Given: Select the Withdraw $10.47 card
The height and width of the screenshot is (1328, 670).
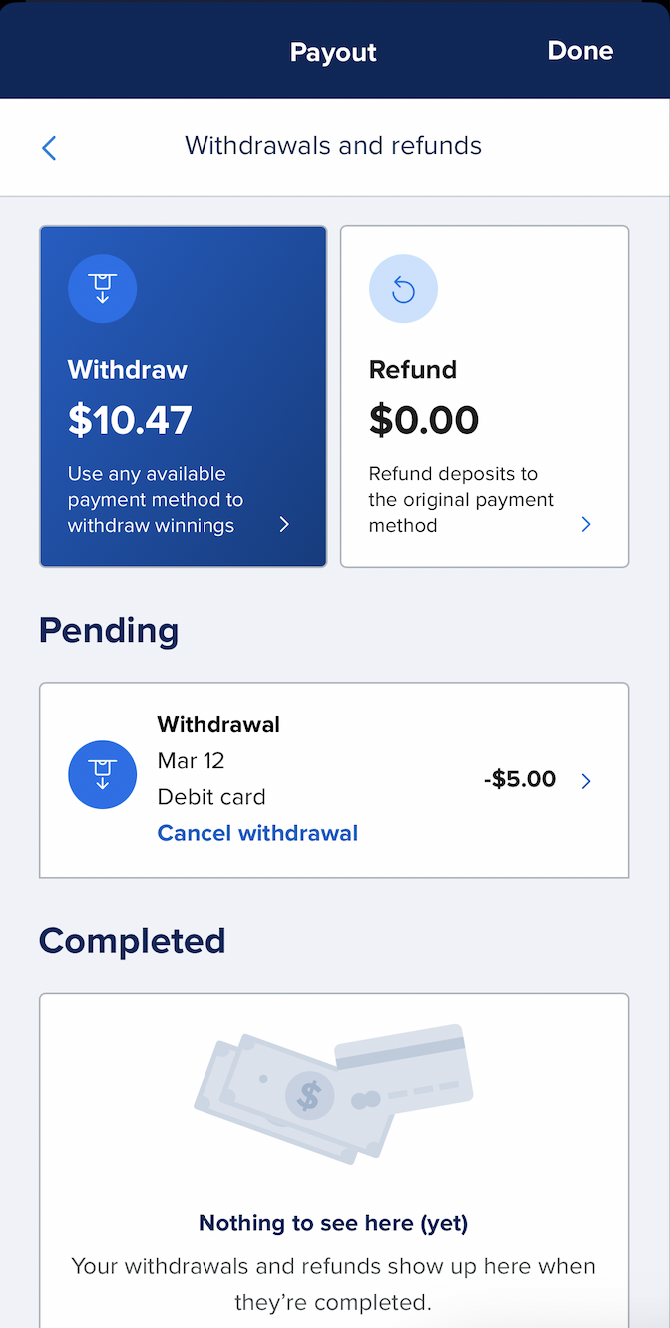Looking at the screenshot, I should pos(183,396).
